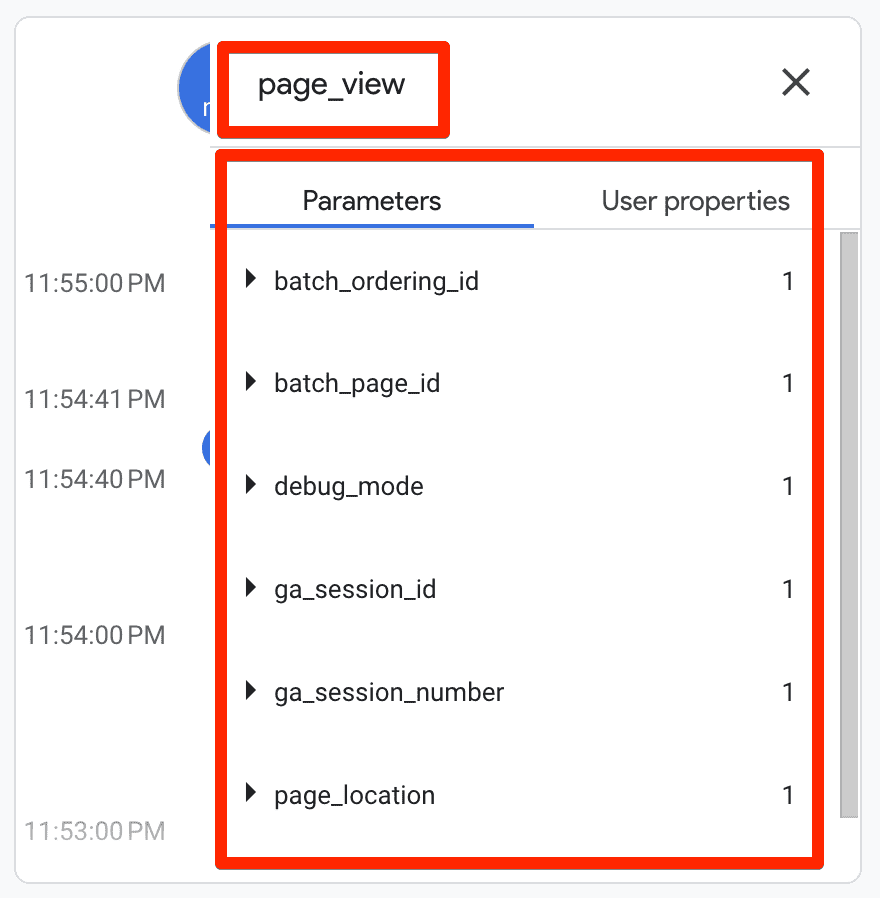Click the page_view event title
The height and width of the screenshot is (898, 880).
tap(330, 86)
